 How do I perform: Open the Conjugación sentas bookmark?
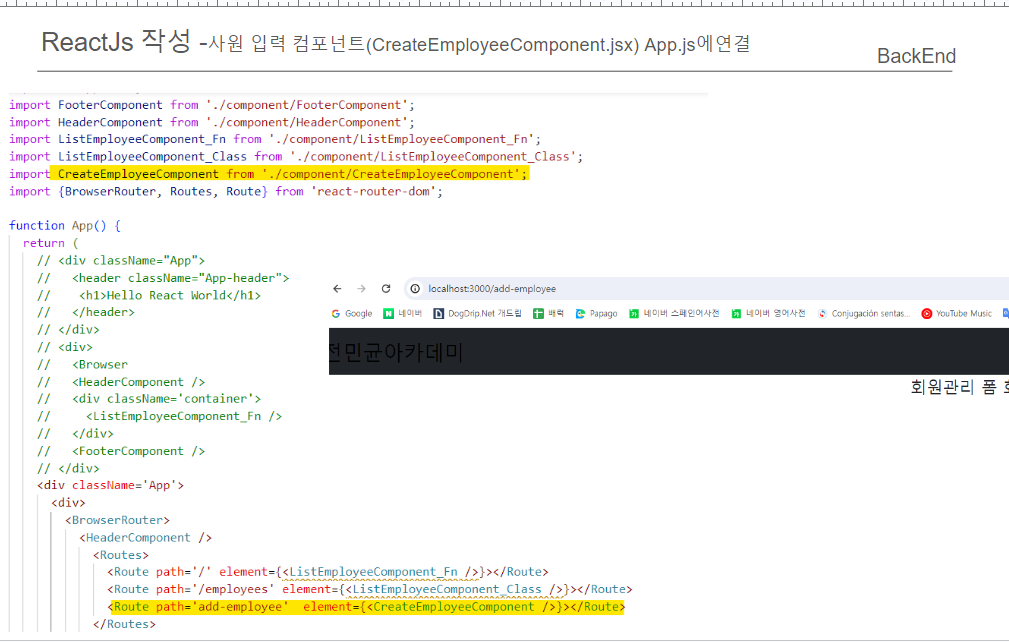click(864, 313)
